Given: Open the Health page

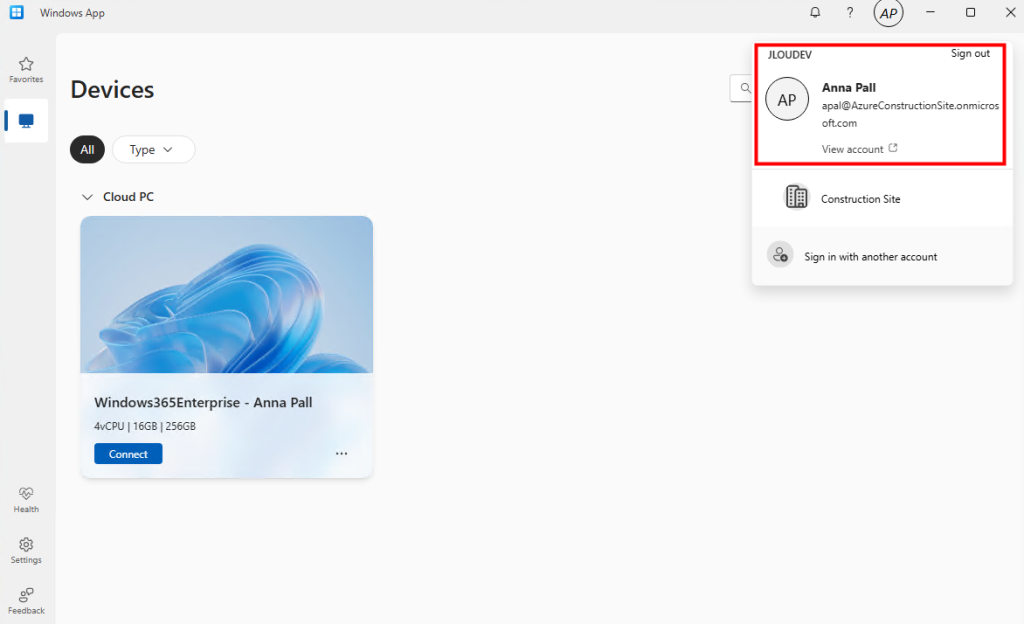Looking at the screenshot, I should pyautogui.click(x=26, y=499).
